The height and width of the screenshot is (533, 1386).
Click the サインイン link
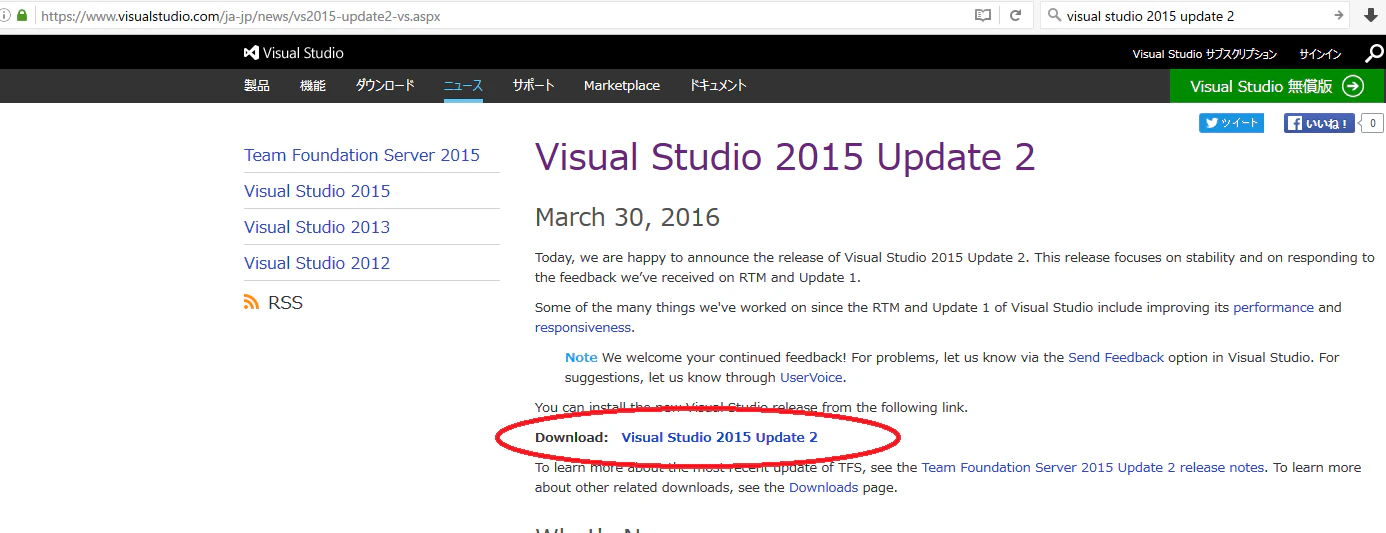(x=1320, y=54)
